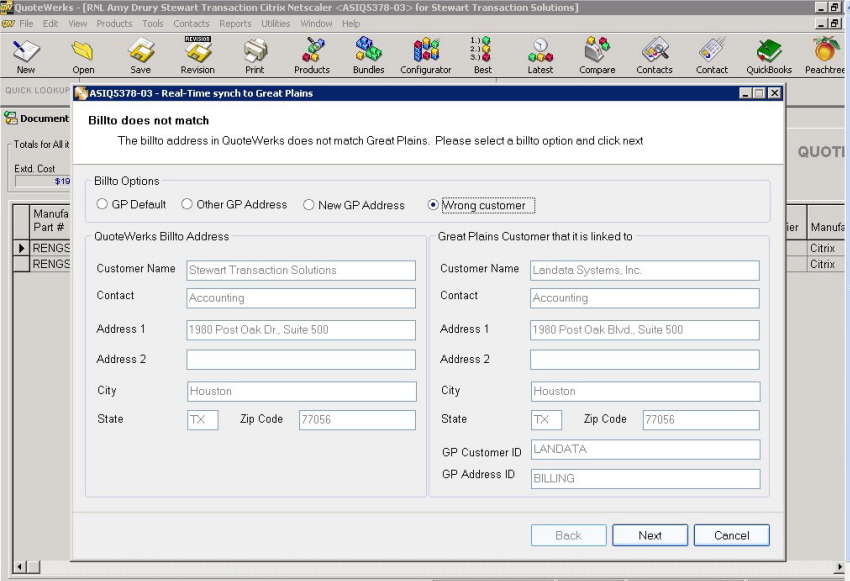The height and width of the screenshot is (581, 850).
Task: Open the Contacts menu
Action: [191, 24]
